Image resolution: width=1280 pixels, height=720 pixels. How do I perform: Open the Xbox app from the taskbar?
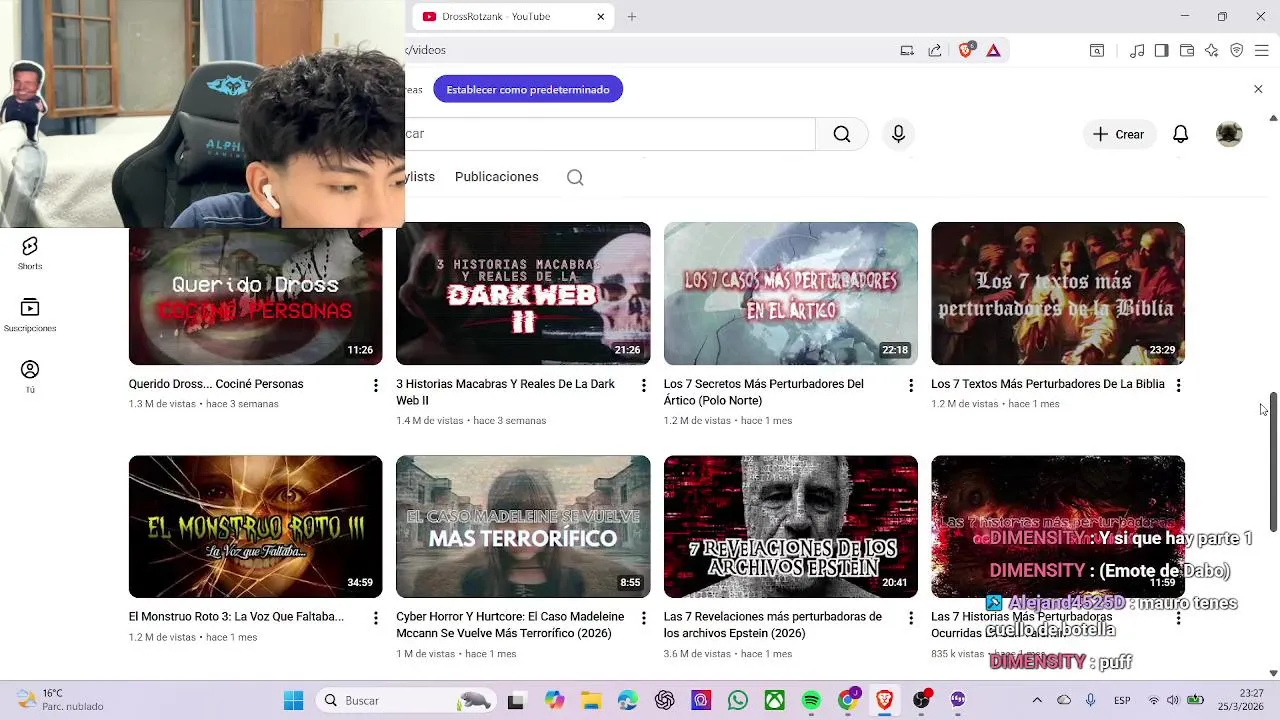(x=775, y=700)
